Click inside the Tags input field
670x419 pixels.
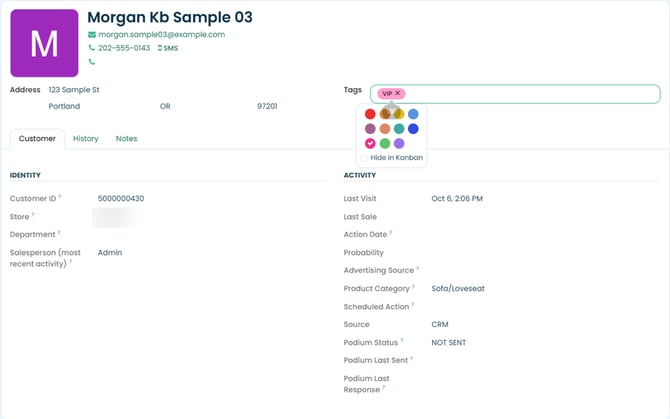coord(530,94)
